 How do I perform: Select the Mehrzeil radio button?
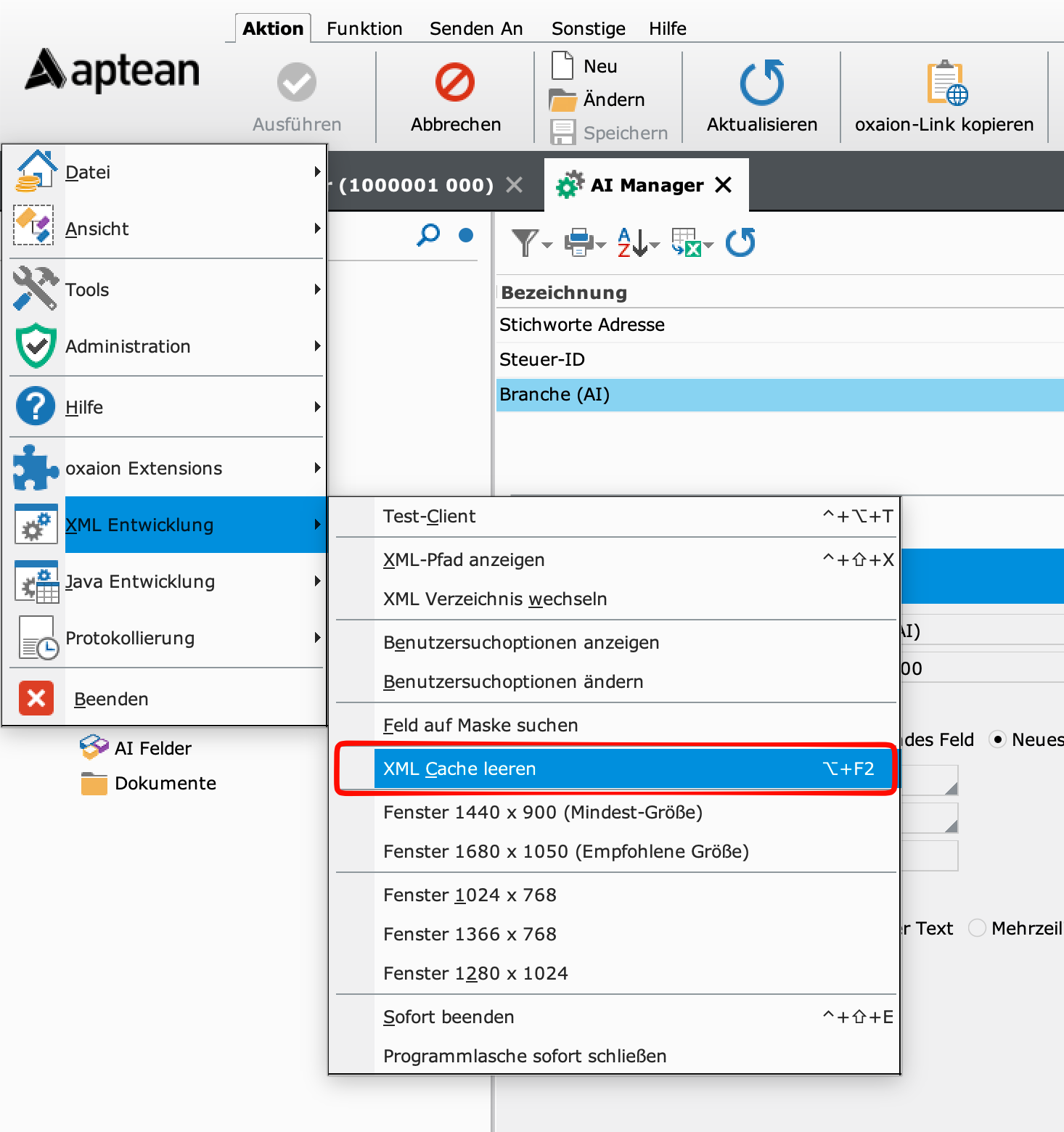978,928
